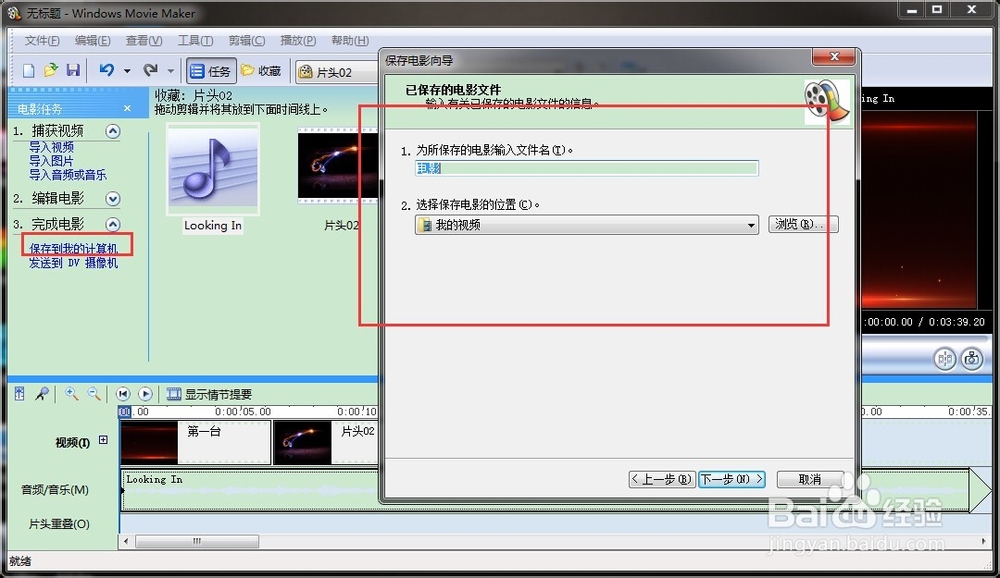Collapse the 捕获视频 section

pos(113,131)
